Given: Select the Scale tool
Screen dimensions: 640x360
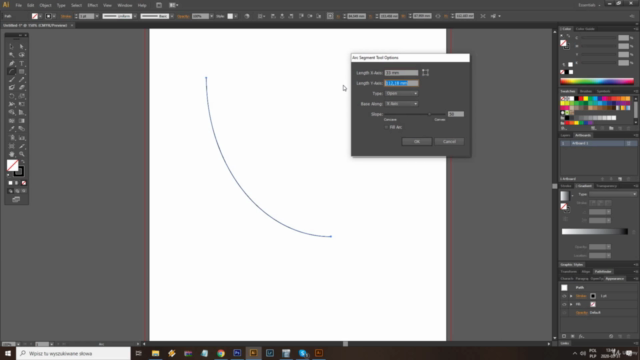Looking at the screenshot, I should tap(22, 96).
